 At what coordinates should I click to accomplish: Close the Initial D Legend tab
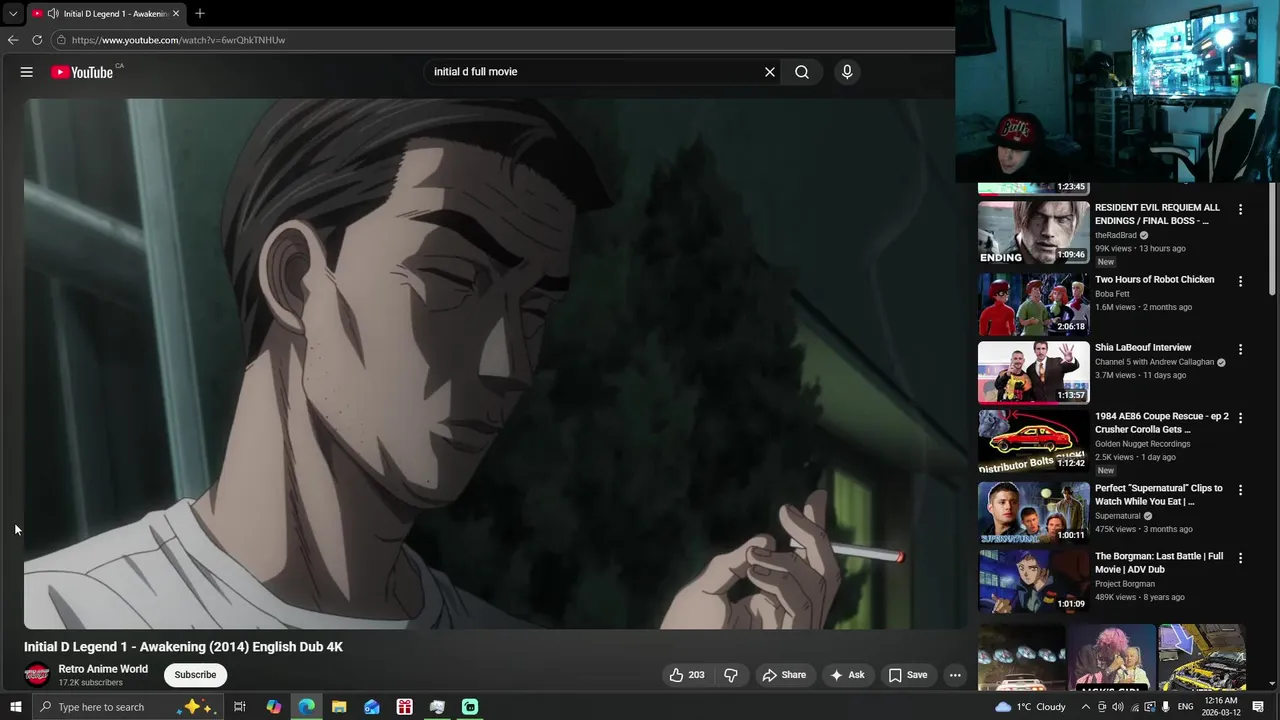point(176,14)
